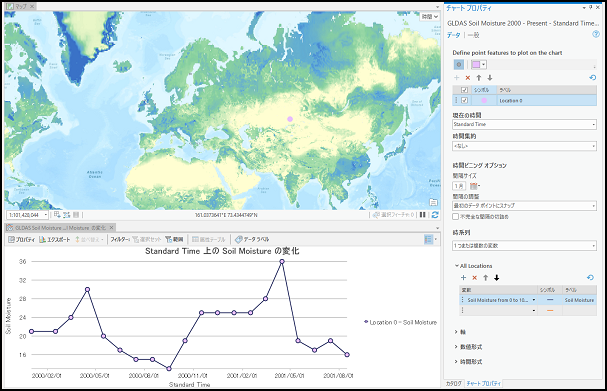Close the Map view tab
The height and width of the screenshot is (391, 607).
click(x=32, y=7)
